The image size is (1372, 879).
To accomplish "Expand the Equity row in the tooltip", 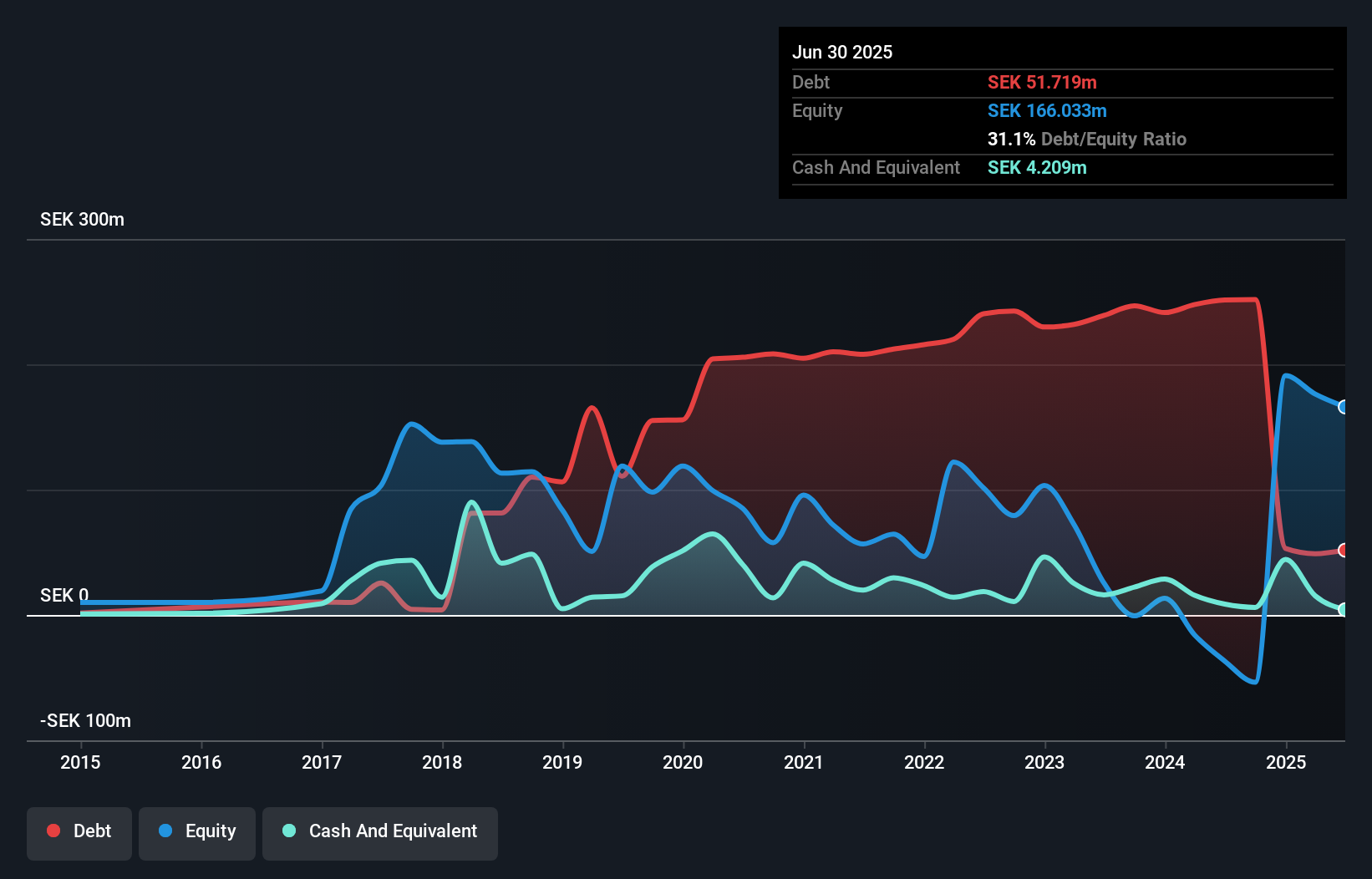I will pos(817,110).
